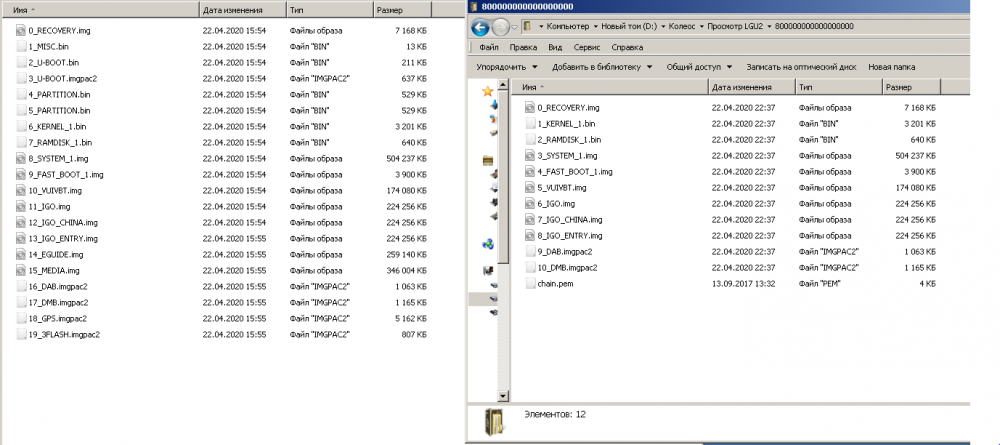Click file icon of 1_MISC.bin in left list
The image size is (1000, 445).
coord(21,47)
